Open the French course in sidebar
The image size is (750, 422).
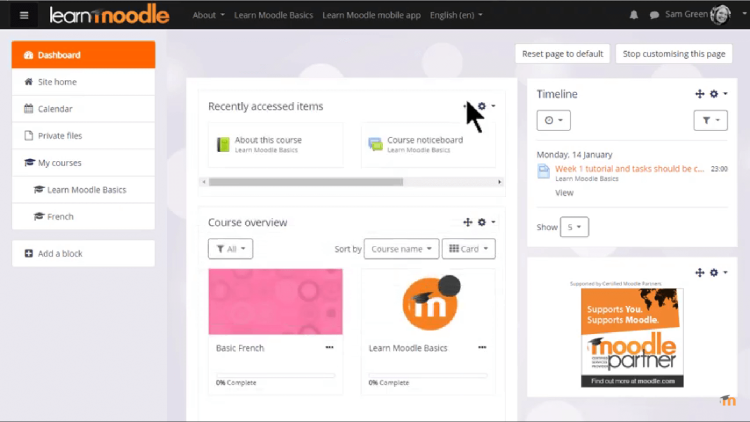point(83,217)
